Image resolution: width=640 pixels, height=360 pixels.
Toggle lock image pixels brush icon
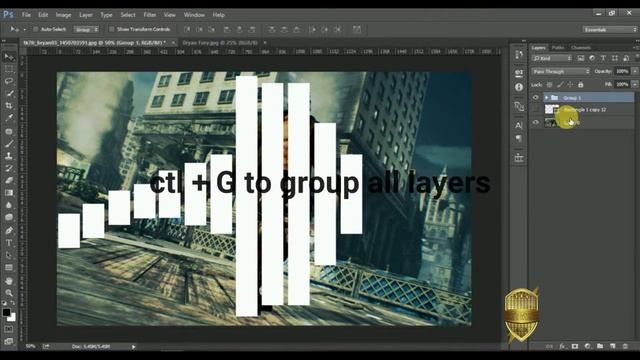click(x=560, y=84)
